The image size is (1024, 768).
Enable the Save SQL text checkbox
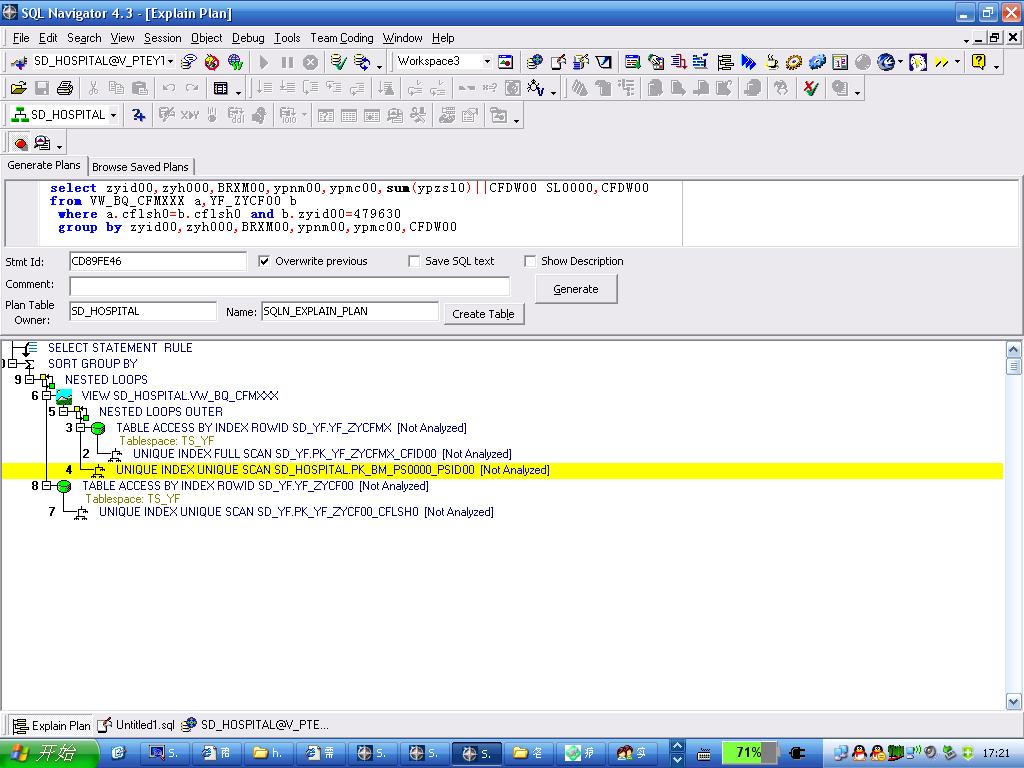(x=414, y=261)
